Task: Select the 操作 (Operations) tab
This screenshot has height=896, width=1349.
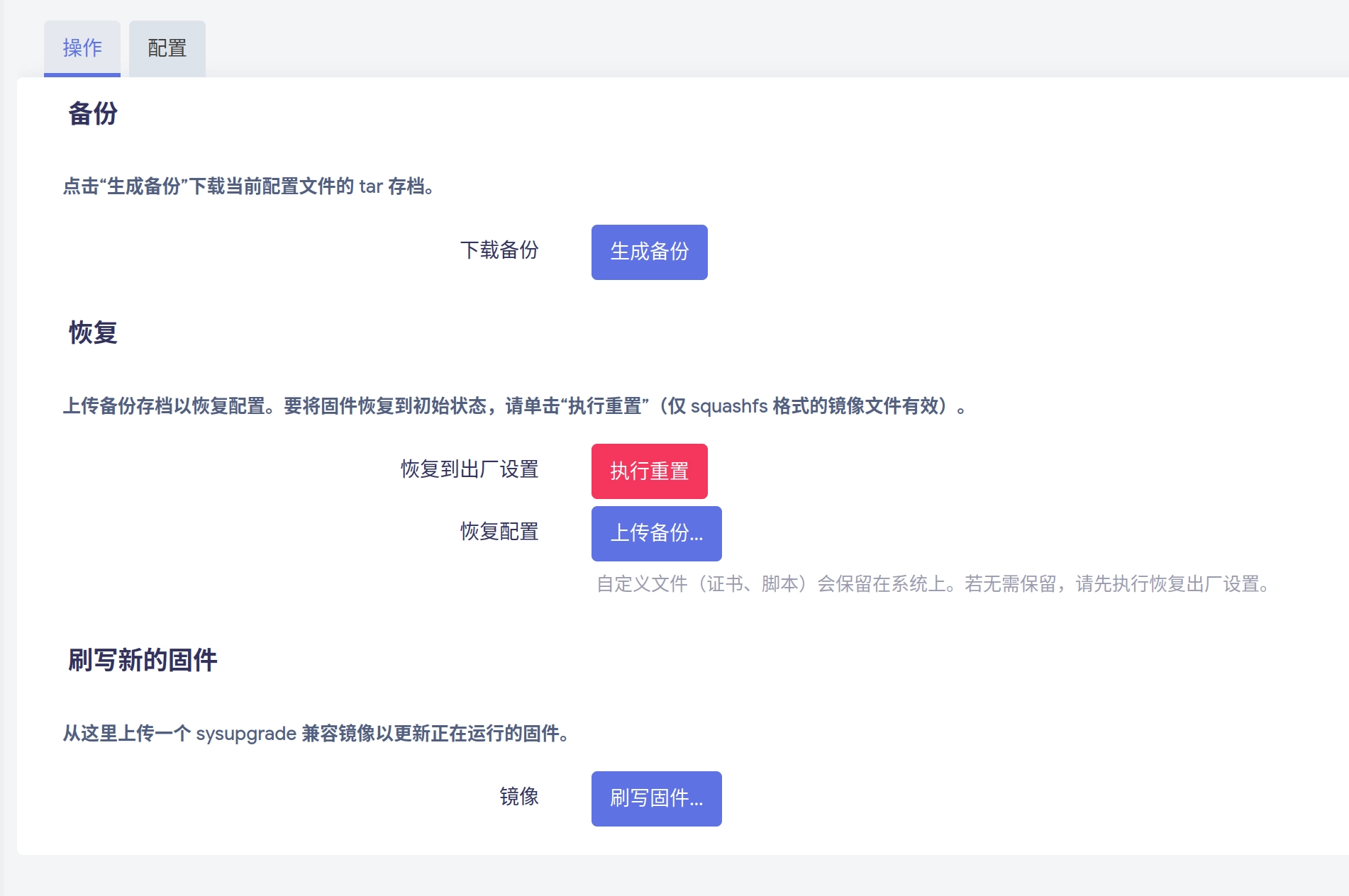Action: [82, 48]
